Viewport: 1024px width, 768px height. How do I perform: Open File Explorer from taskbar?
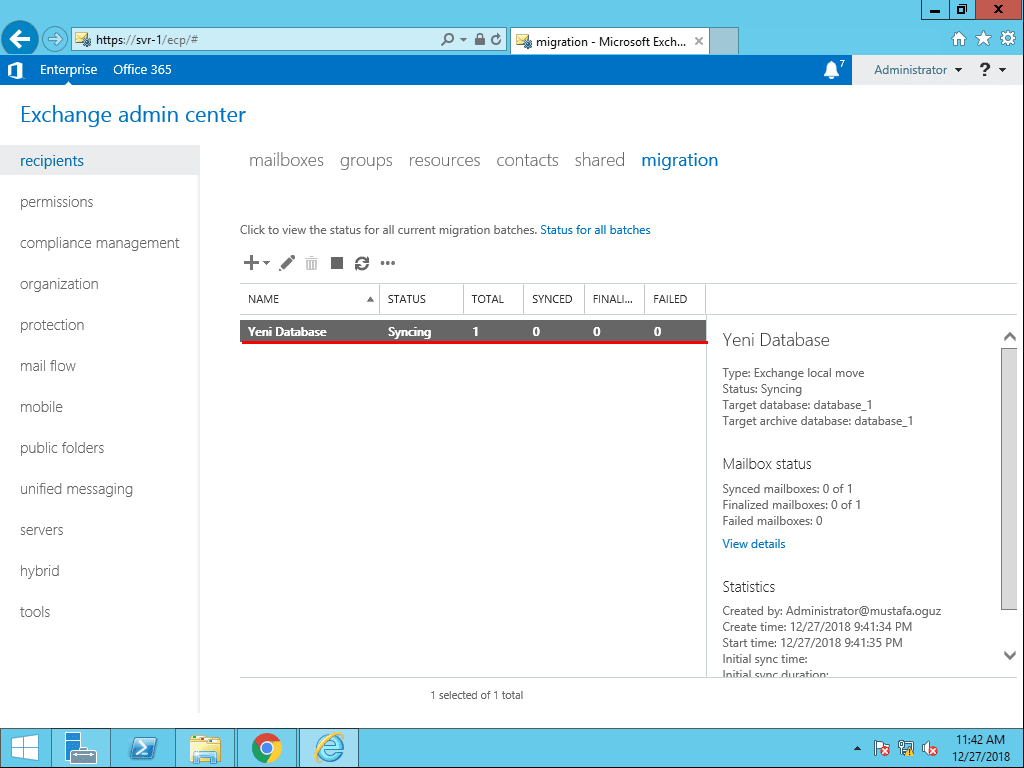tap(205, 748)
